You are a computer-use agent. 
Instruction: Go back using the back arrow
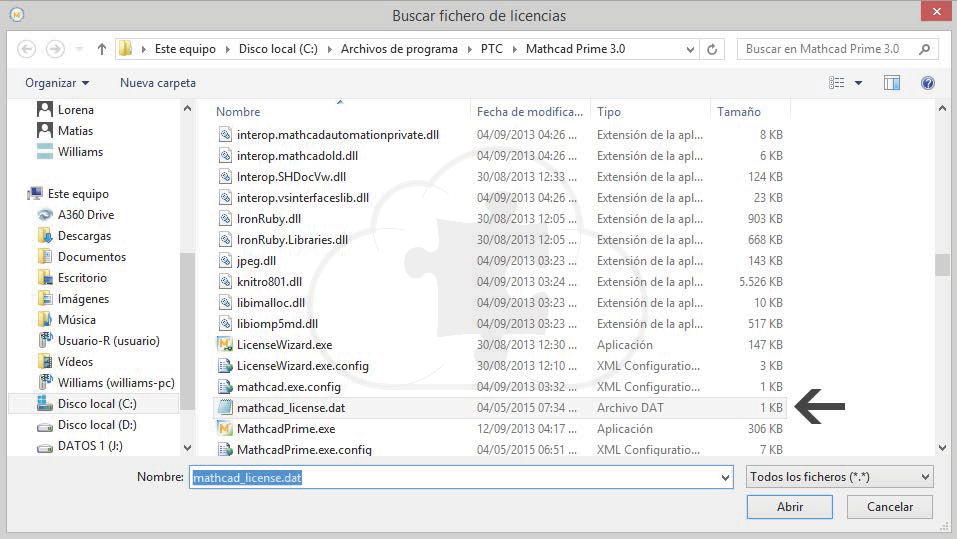26,49
